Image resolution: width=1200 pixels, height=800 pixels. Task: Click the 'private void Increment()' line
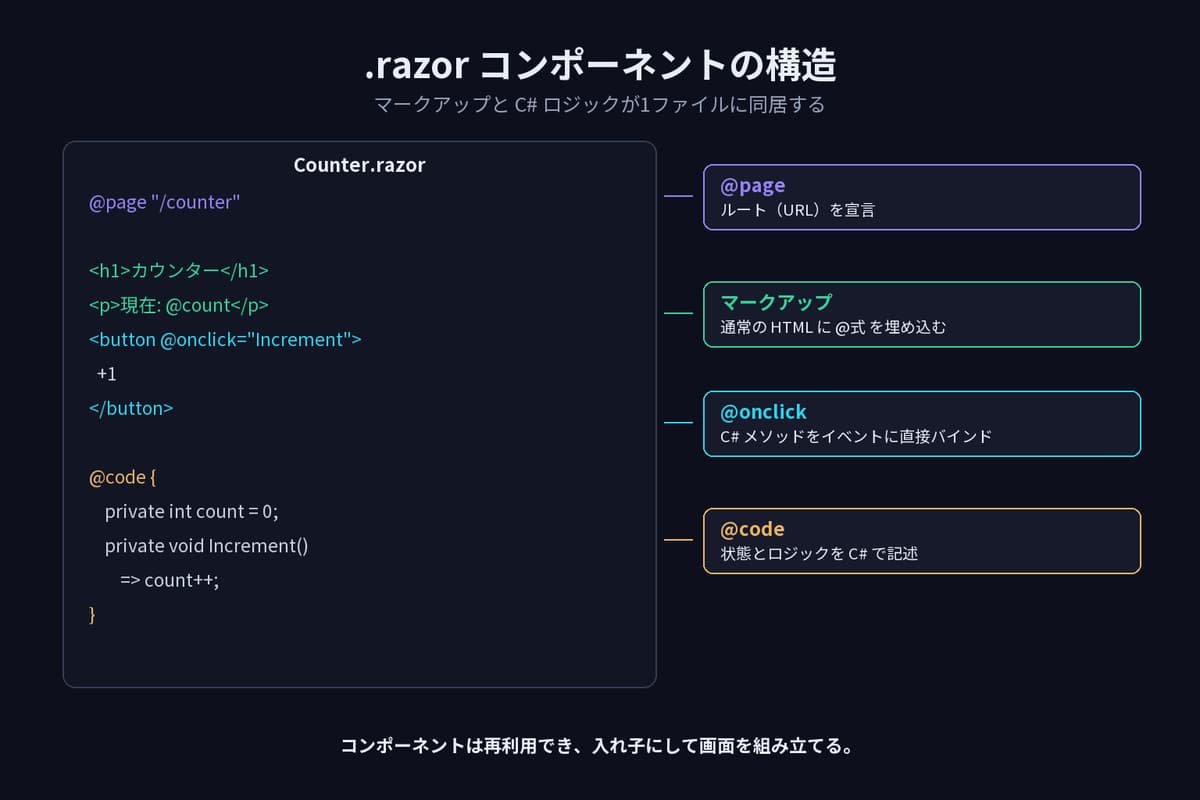(207, 546)
